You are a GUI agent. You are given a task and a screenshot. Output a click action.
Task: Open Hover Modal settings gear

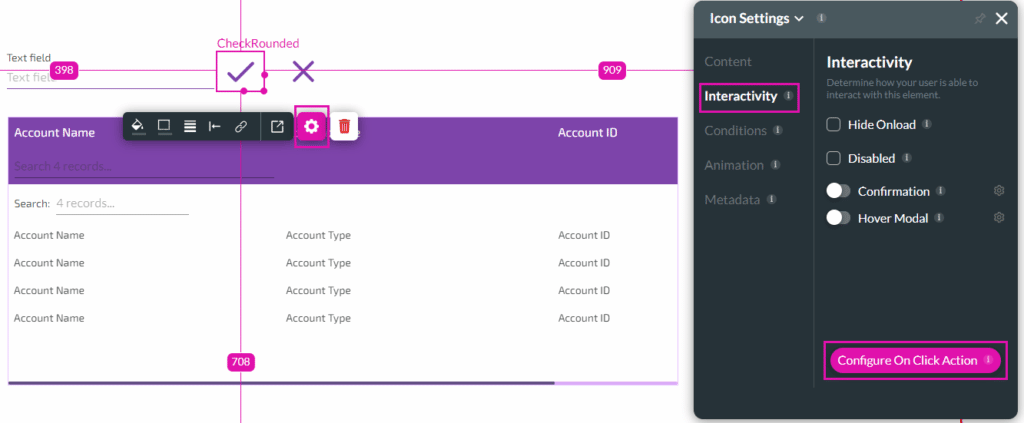point(998,217)
